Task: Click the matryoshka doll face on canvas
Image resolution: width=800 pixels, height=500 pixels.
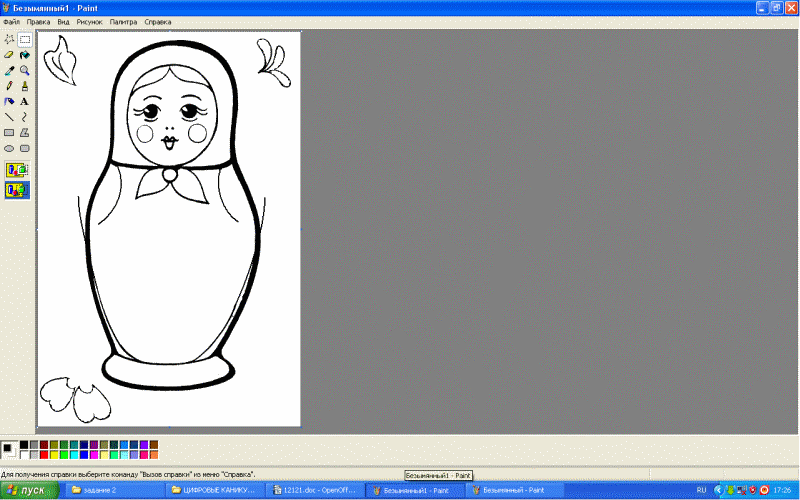Action: [172, 117]
